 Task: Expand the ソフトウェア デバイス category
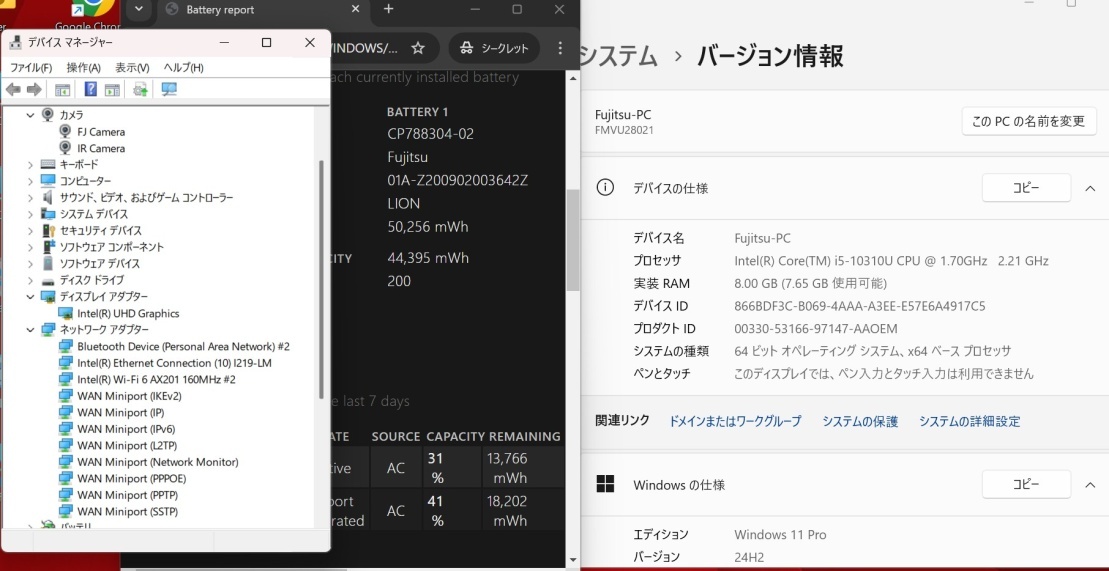coord(30,263)
